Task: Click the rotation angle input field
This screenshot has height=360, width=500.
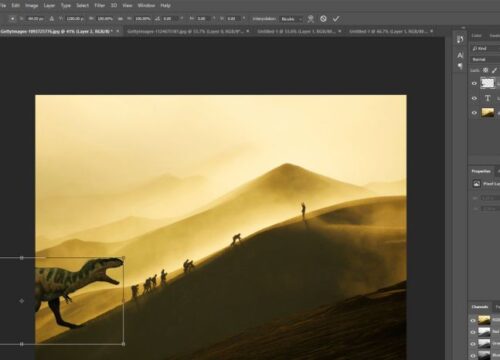Action: click(171, 19)
